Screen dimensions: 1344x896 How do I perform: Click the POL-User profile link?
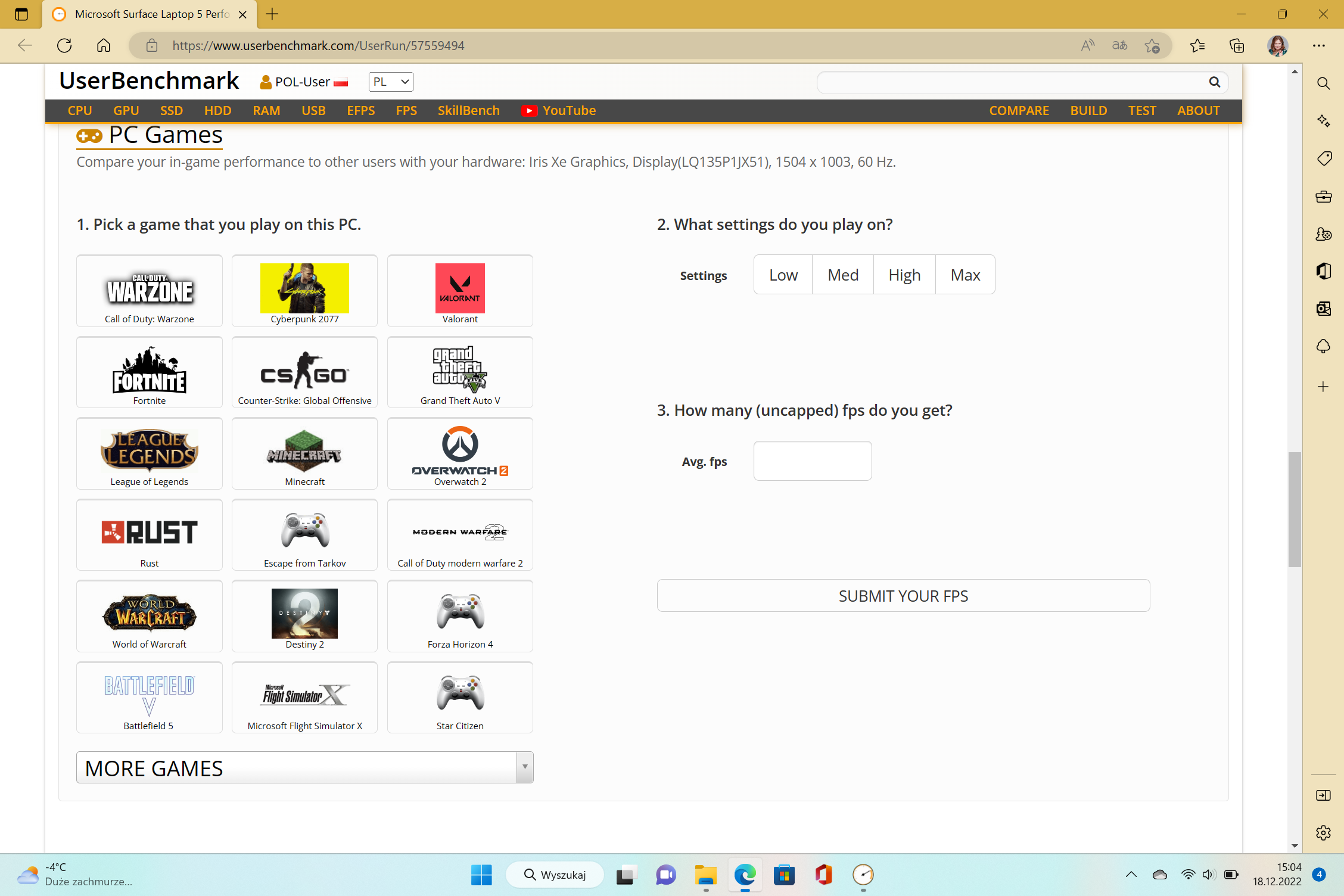point(304,82)
